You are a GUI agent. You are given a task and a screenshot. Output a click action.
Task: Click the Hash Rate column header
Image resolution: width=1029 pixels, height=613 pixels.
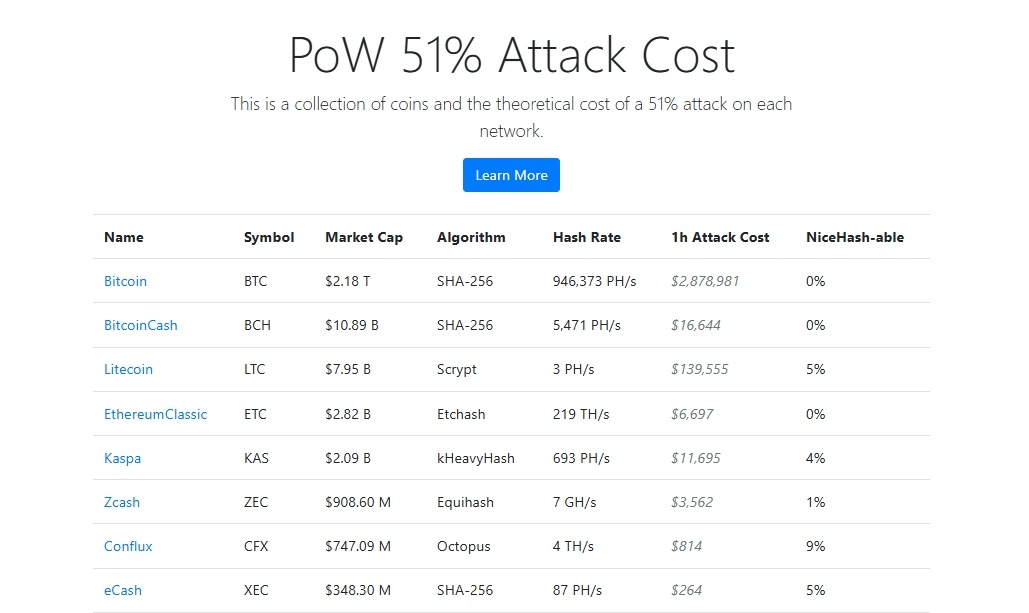586,237
